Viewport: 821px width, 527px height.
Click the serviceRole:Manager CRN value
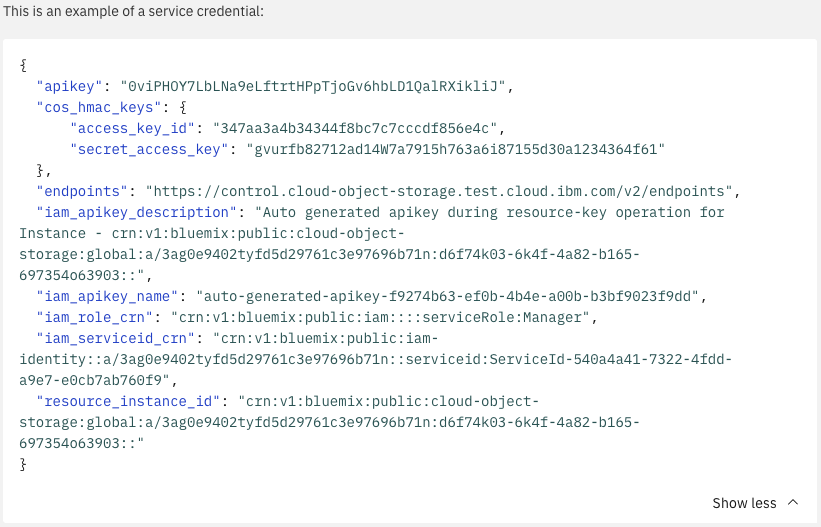pyautogui.click(x=385, y=317)
